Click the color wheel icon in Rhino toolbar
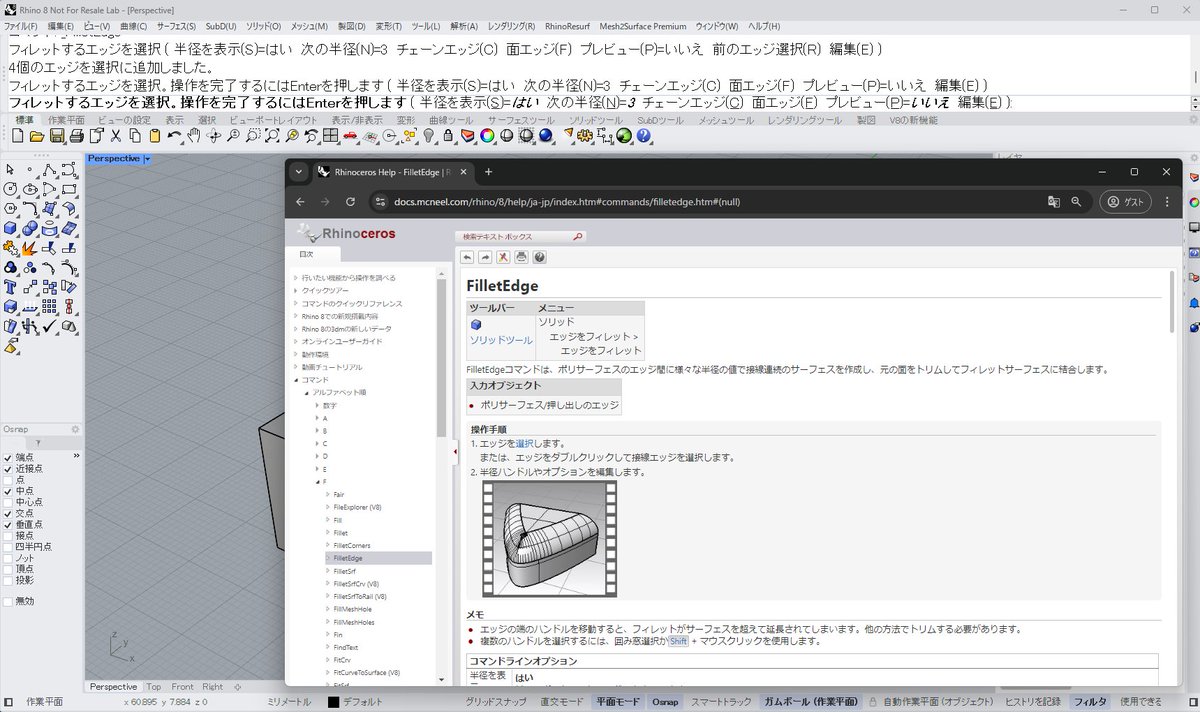Screen dimensions: 1200x712 coord(487,136)
